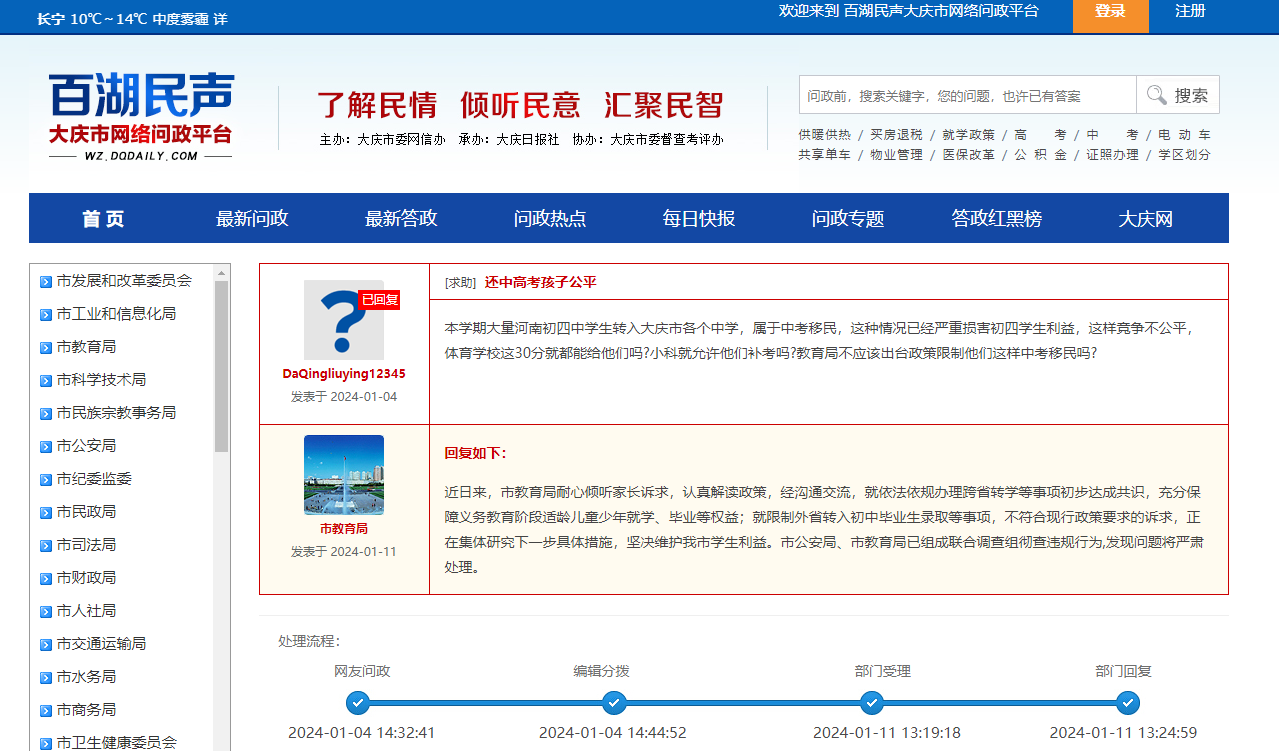
Task: Click the 百湖民声 site logo
Action: point(141,116)
